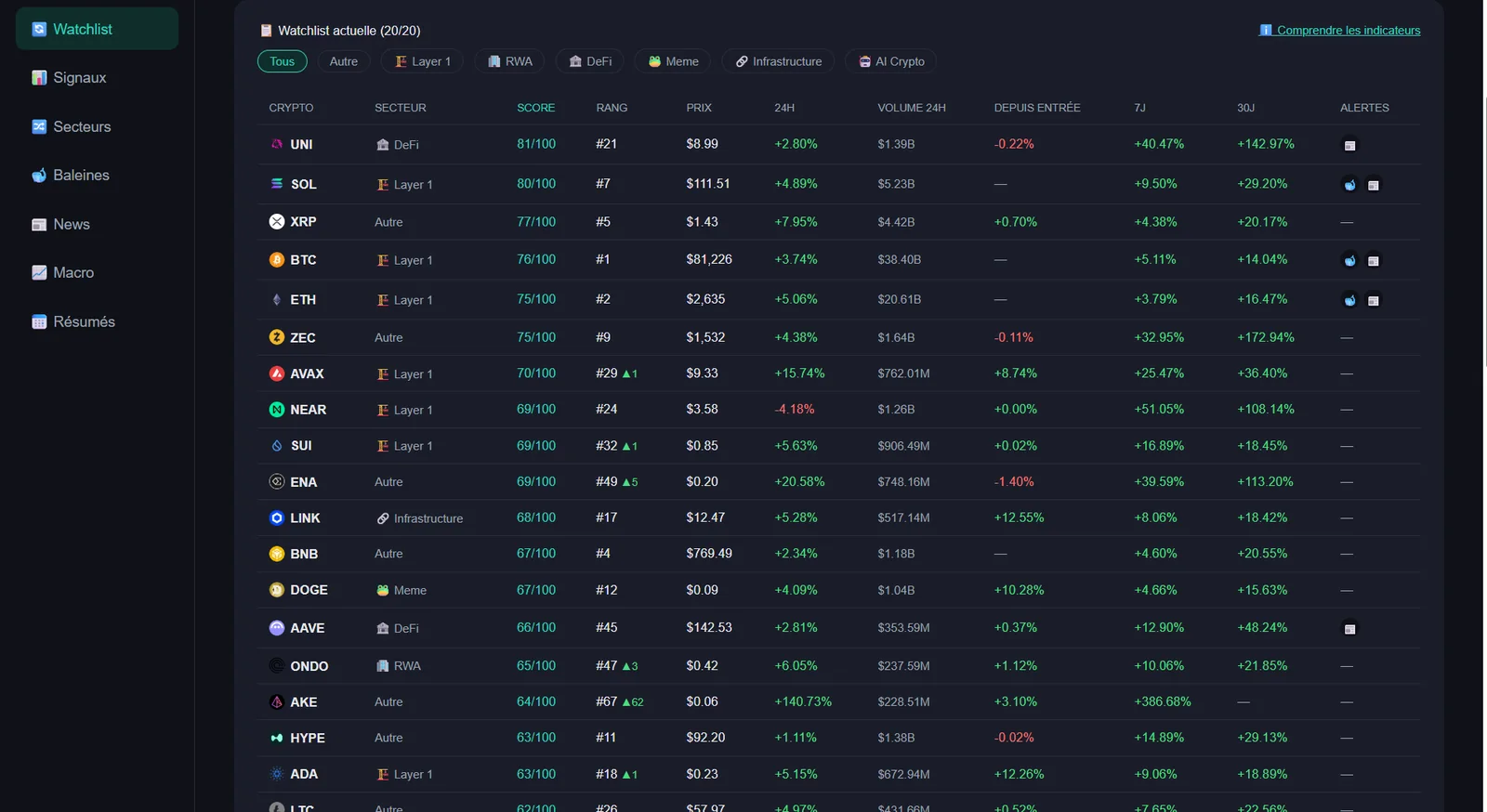Click DOGE's Meme sector label
The image size is (1487, 812).
click(401, 590)
